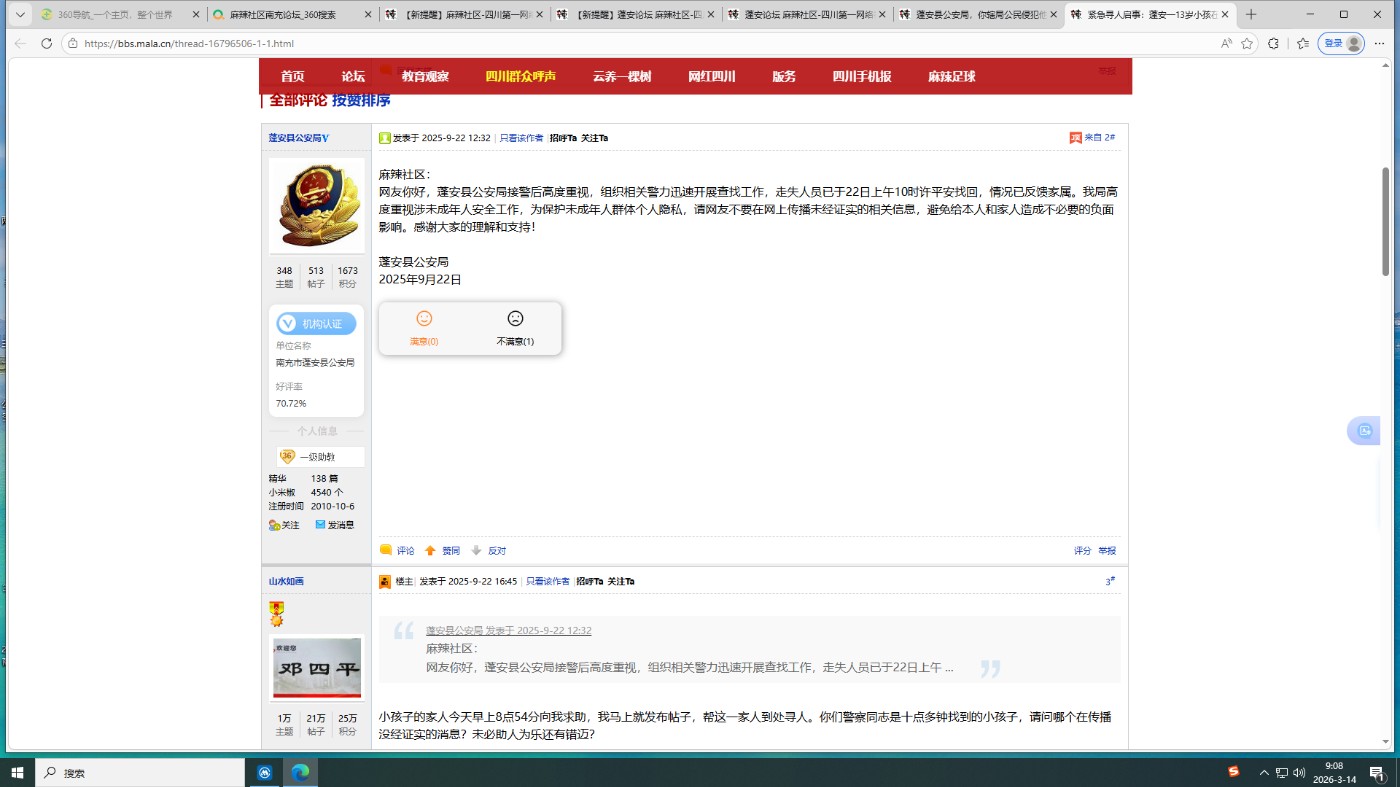Click the 不满意 sad face icon
Screen dimensions: 1400x787
(x=515, y=319)
